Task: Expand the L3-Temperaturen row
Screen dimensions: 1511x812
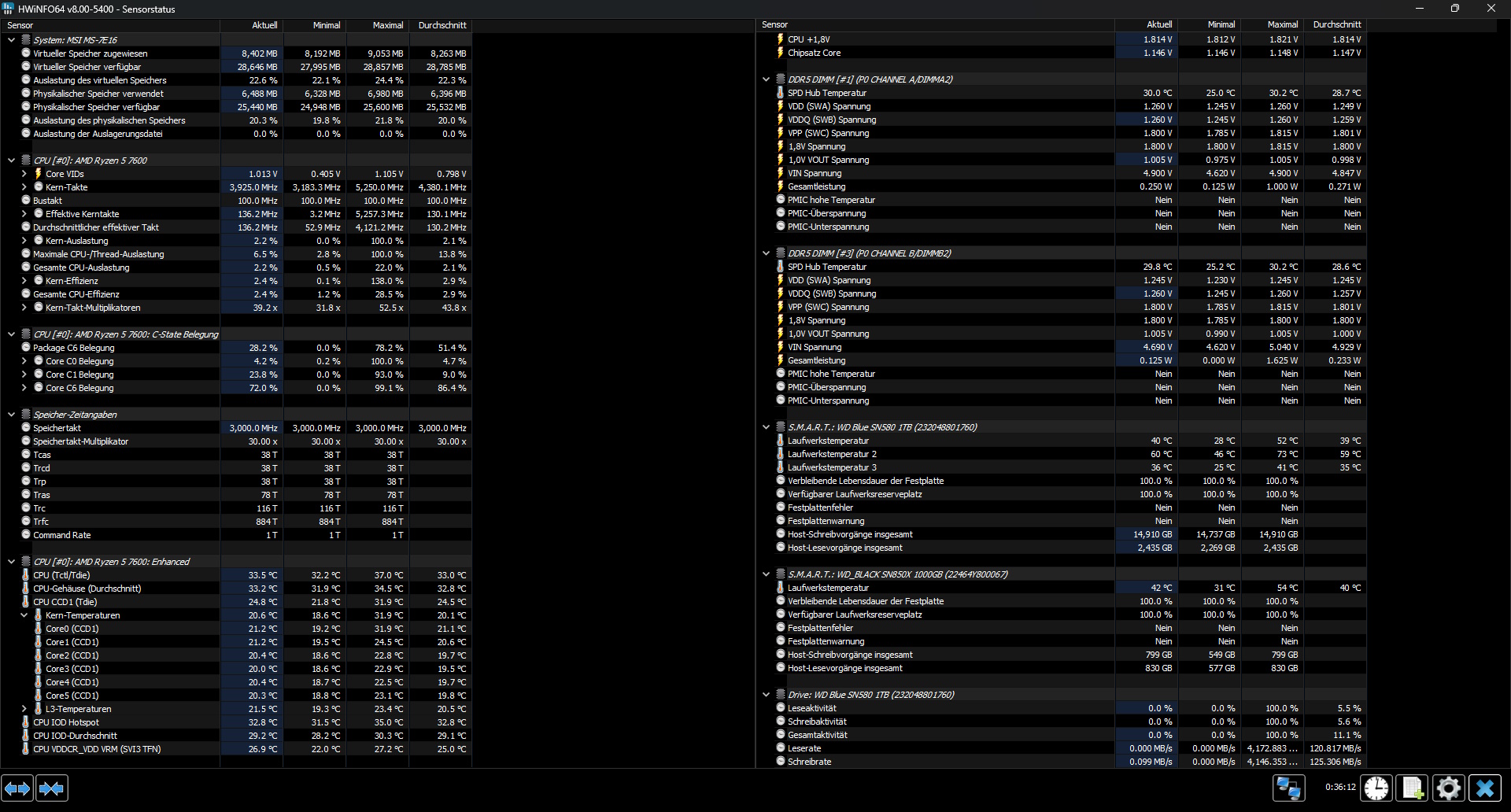Action: pos(24,709)
